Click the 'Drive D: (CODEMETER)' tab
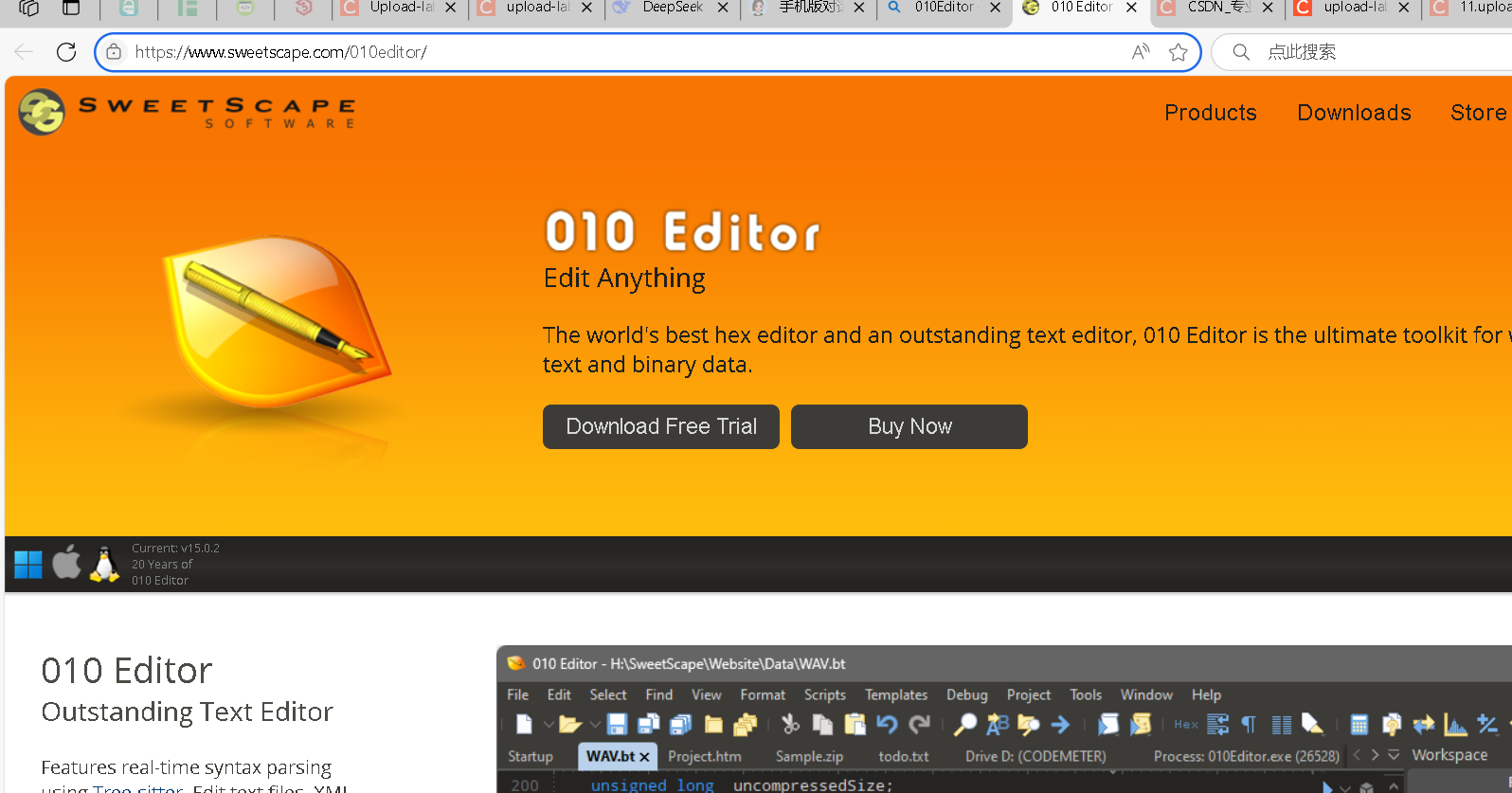Viewport: 1512px width, 793px height. [x=1035, y=756]
